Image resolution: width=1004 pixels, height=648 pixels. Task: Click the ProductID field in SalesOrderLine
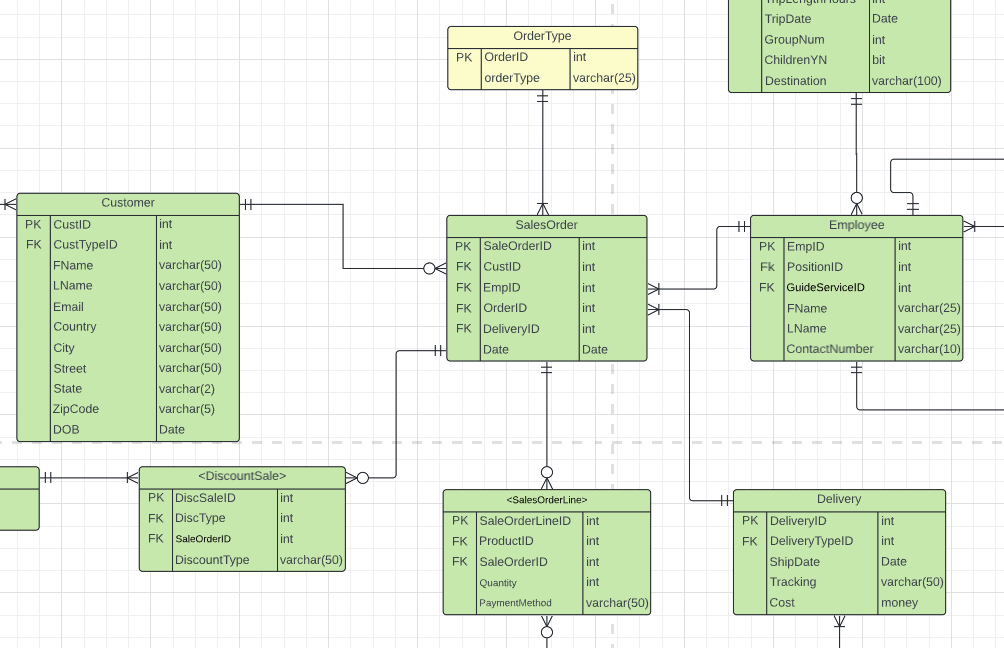tap(506, 541)
